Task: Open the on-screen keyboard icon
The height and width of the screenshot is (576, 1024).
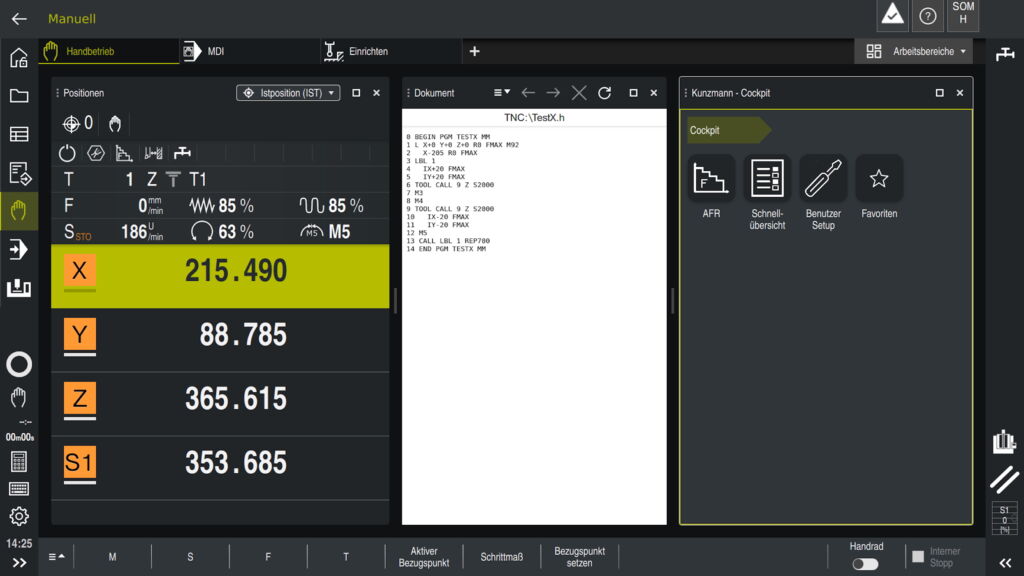Action: click(x=19, y=488)
